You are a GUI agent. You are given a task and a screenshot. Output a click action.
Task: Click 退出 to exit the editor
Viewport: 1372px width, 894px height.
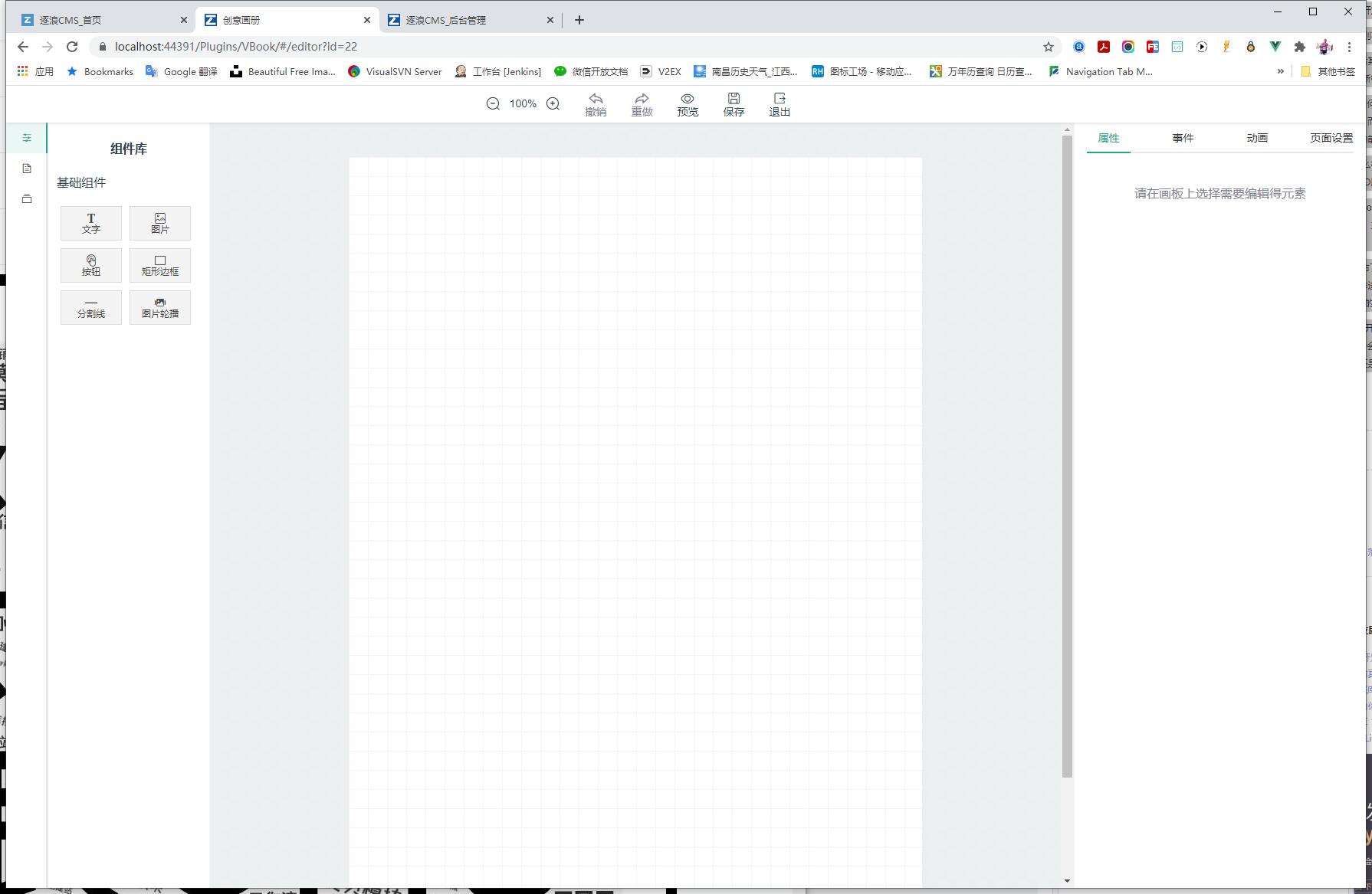tap(779, 103)
